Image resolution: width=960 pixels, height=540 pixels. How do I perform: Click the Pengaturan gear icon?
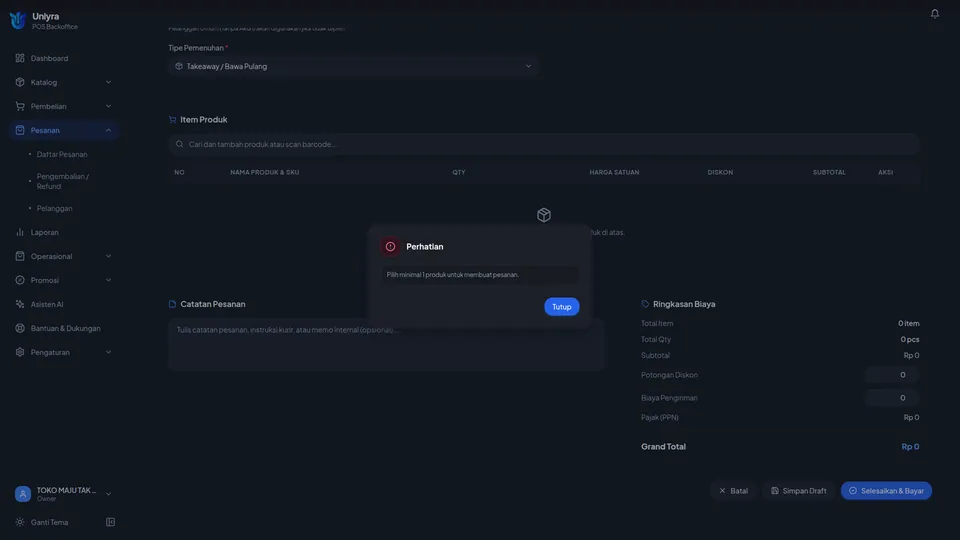[20, 352]
